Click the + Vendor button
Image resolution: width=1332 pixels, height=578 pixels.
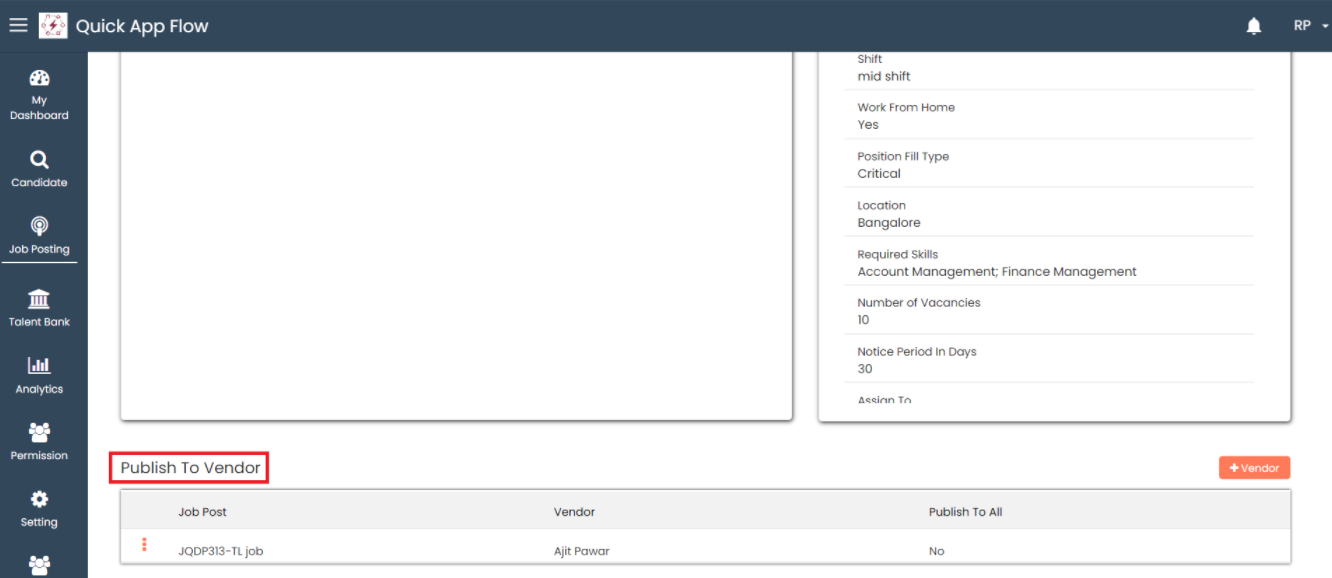1254,468
